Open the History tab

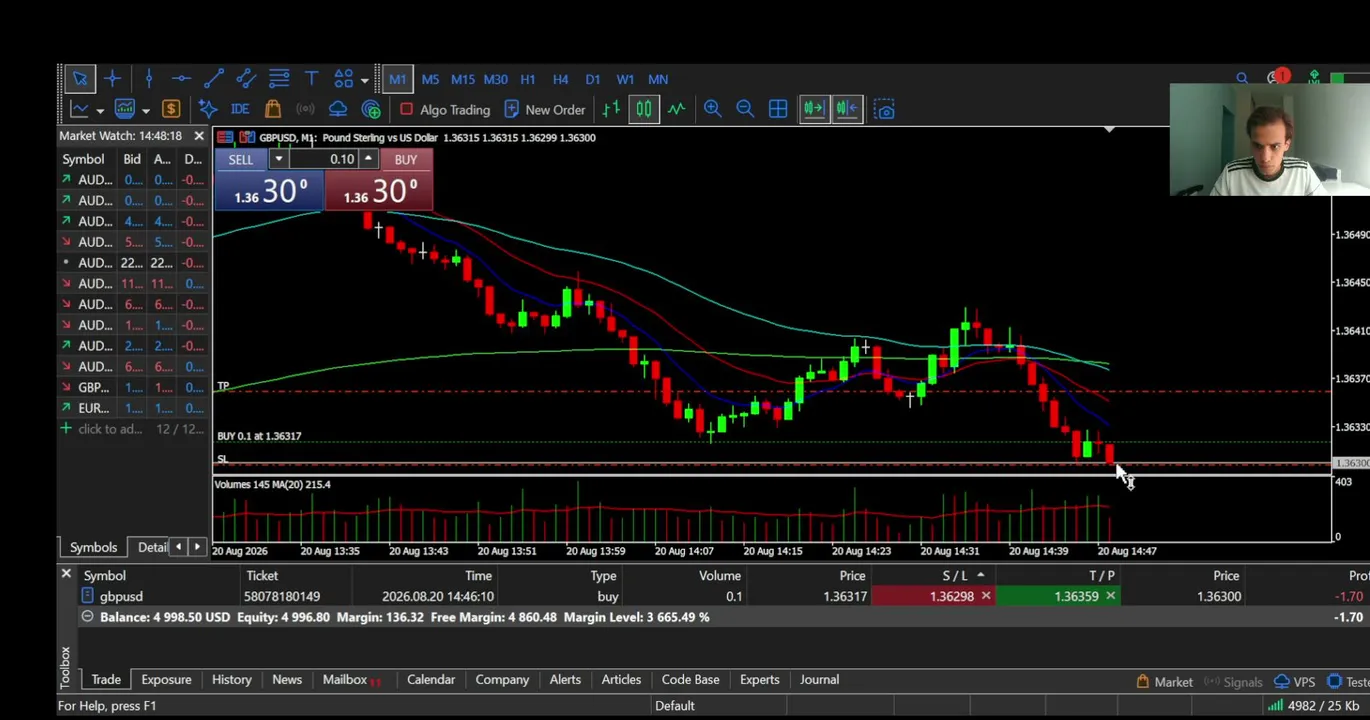[231, 679]
